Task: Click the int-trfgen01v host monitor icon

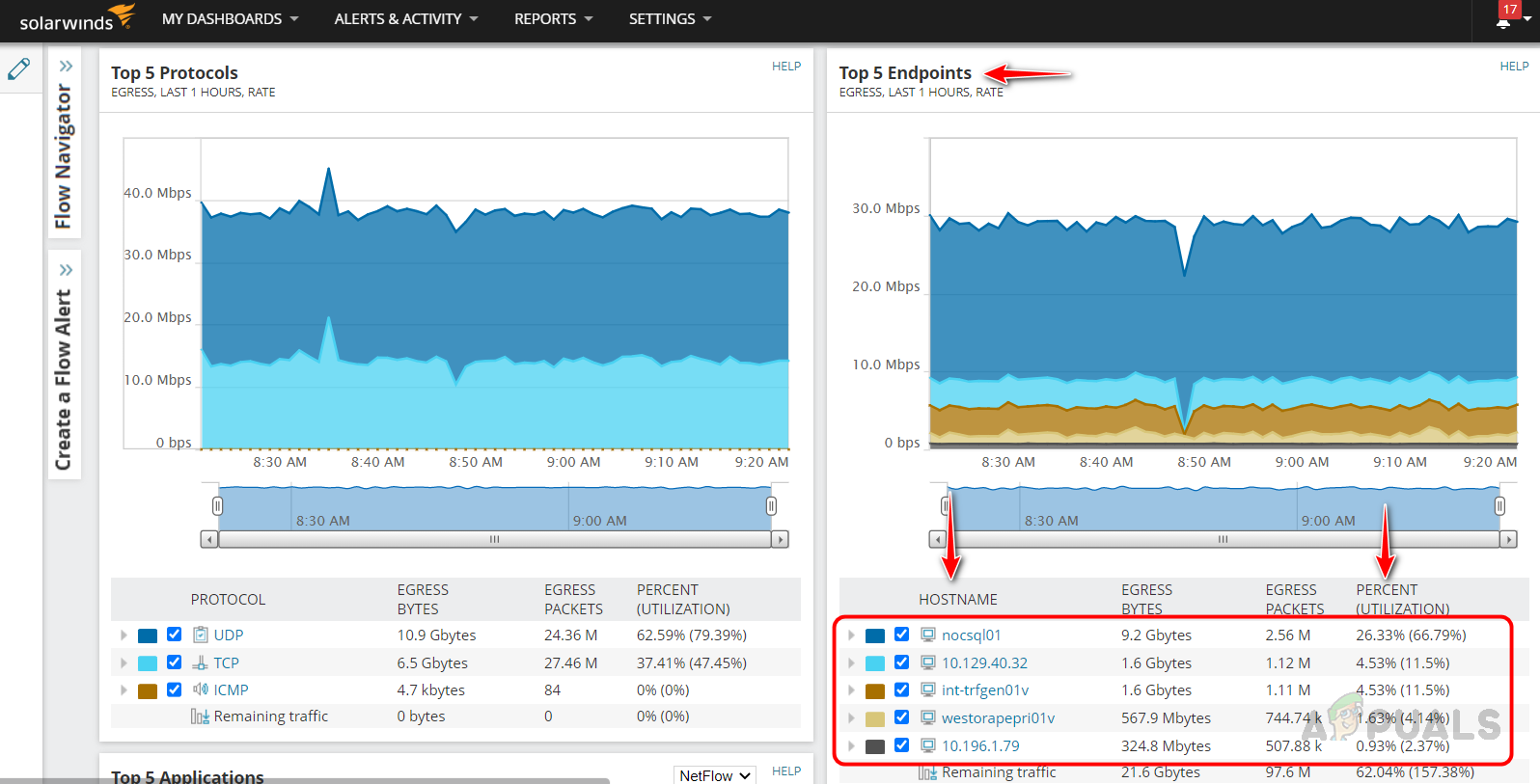Action: point(928,689)
